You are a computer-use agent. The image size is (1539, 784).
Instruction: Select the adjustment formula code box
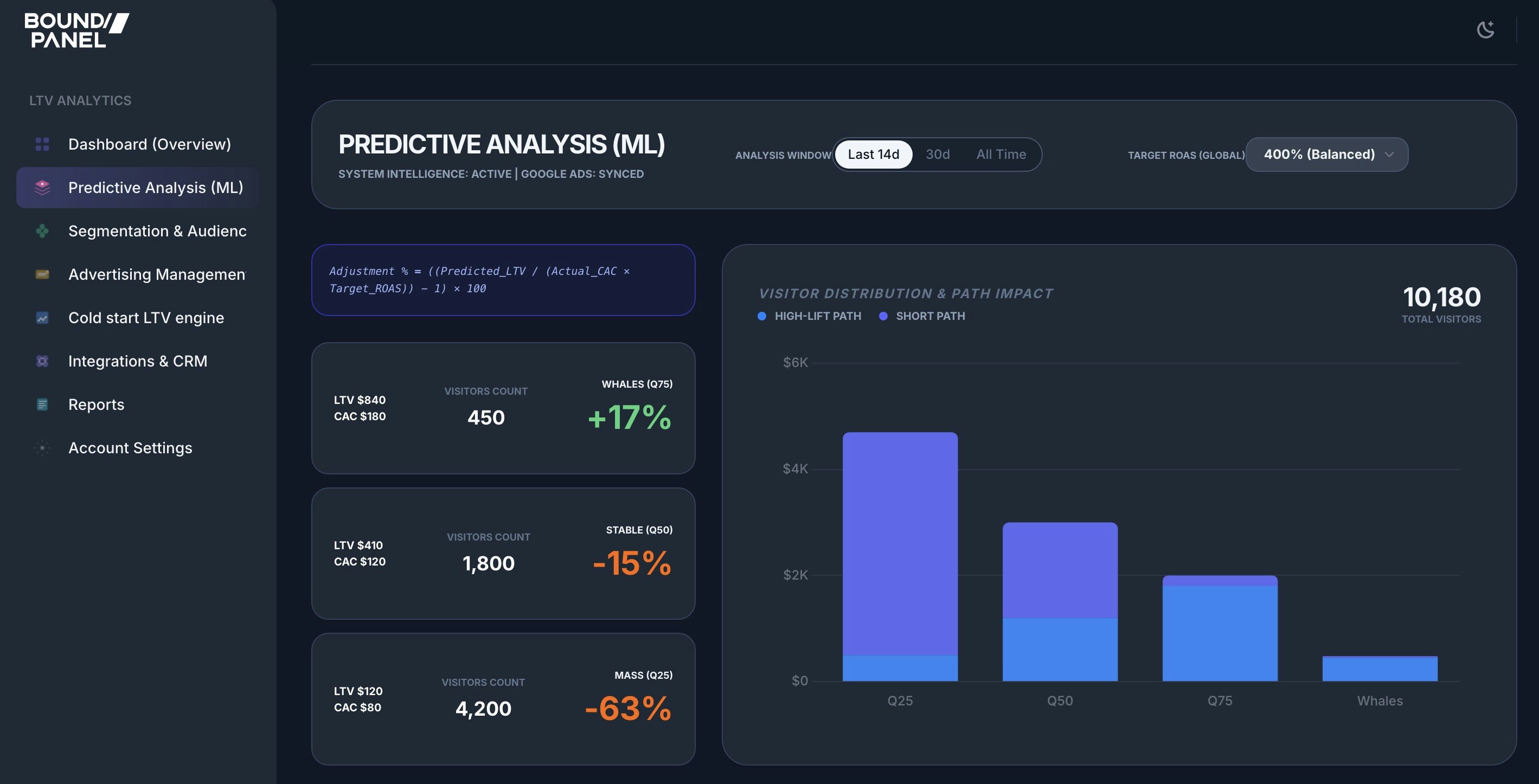[503, 280]
